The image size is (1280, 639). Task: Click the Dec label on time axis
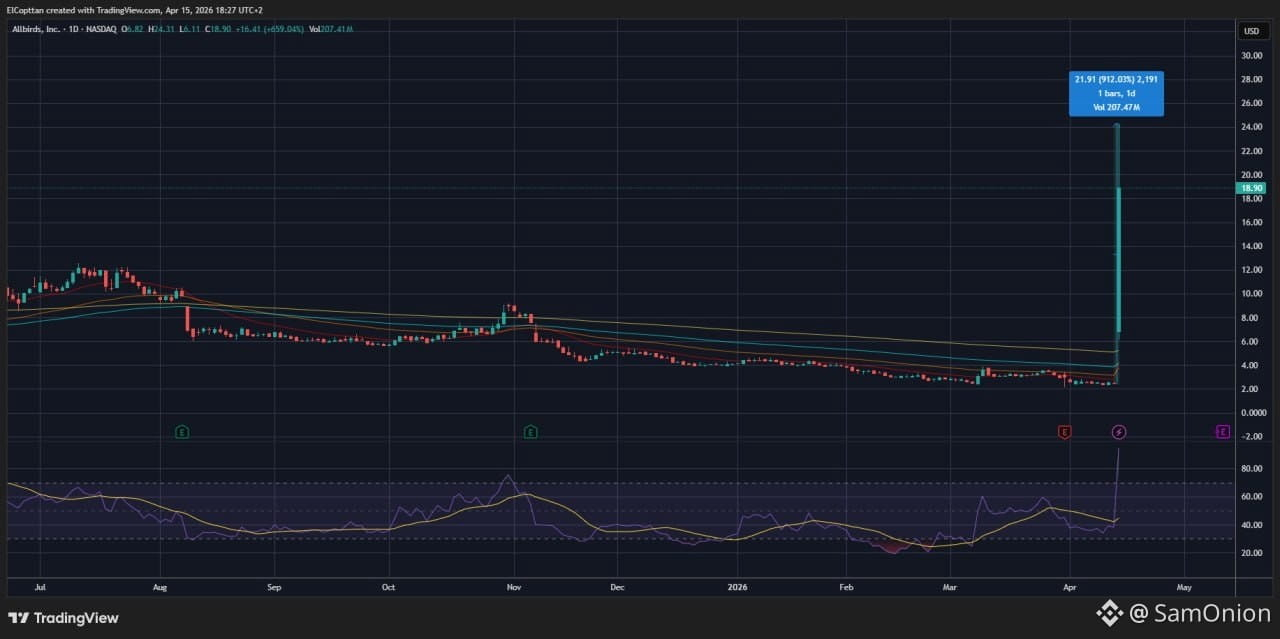coord(617,588)
